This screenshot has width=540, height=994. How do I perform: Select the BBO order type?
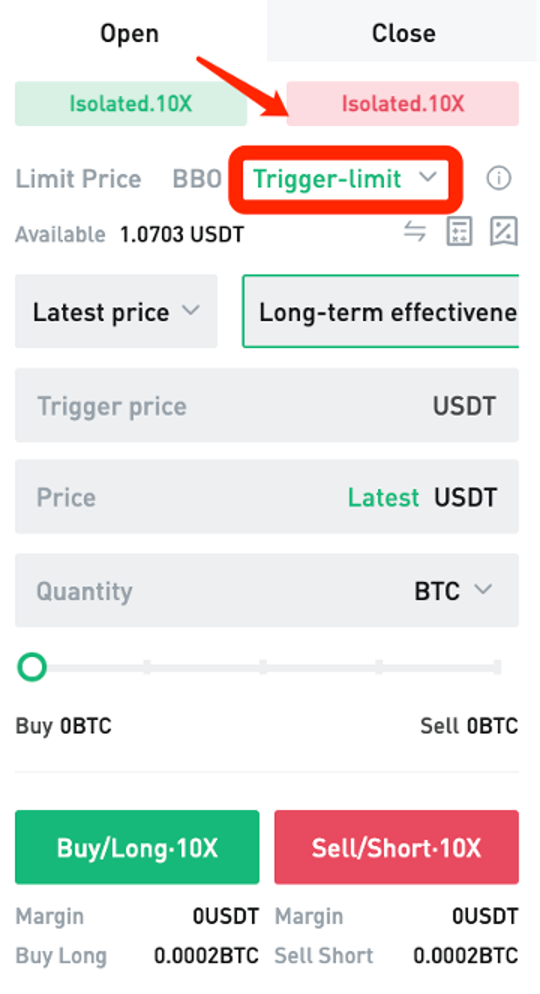tap(197, 179)
